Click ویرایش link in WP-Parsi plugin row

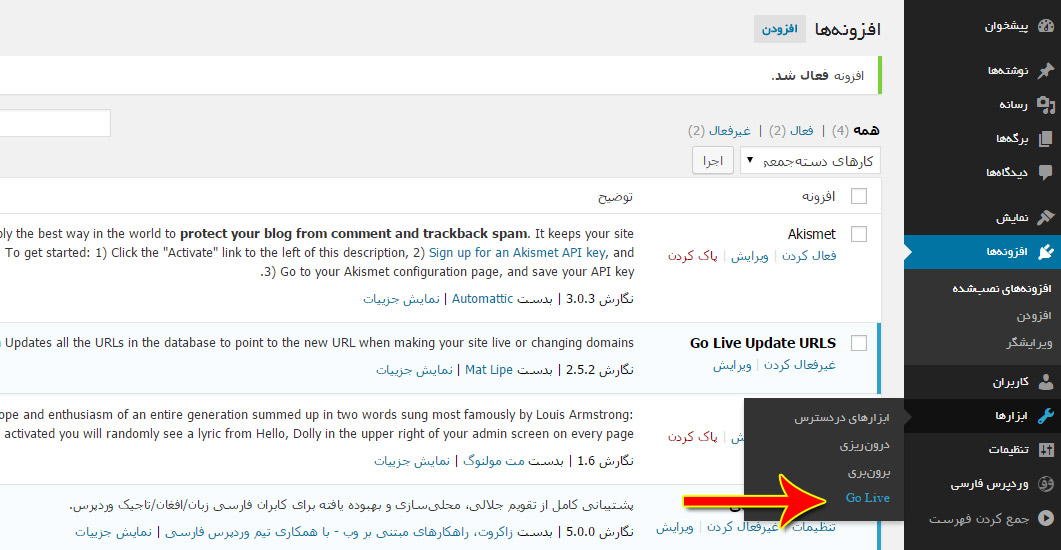click(674, 528)
